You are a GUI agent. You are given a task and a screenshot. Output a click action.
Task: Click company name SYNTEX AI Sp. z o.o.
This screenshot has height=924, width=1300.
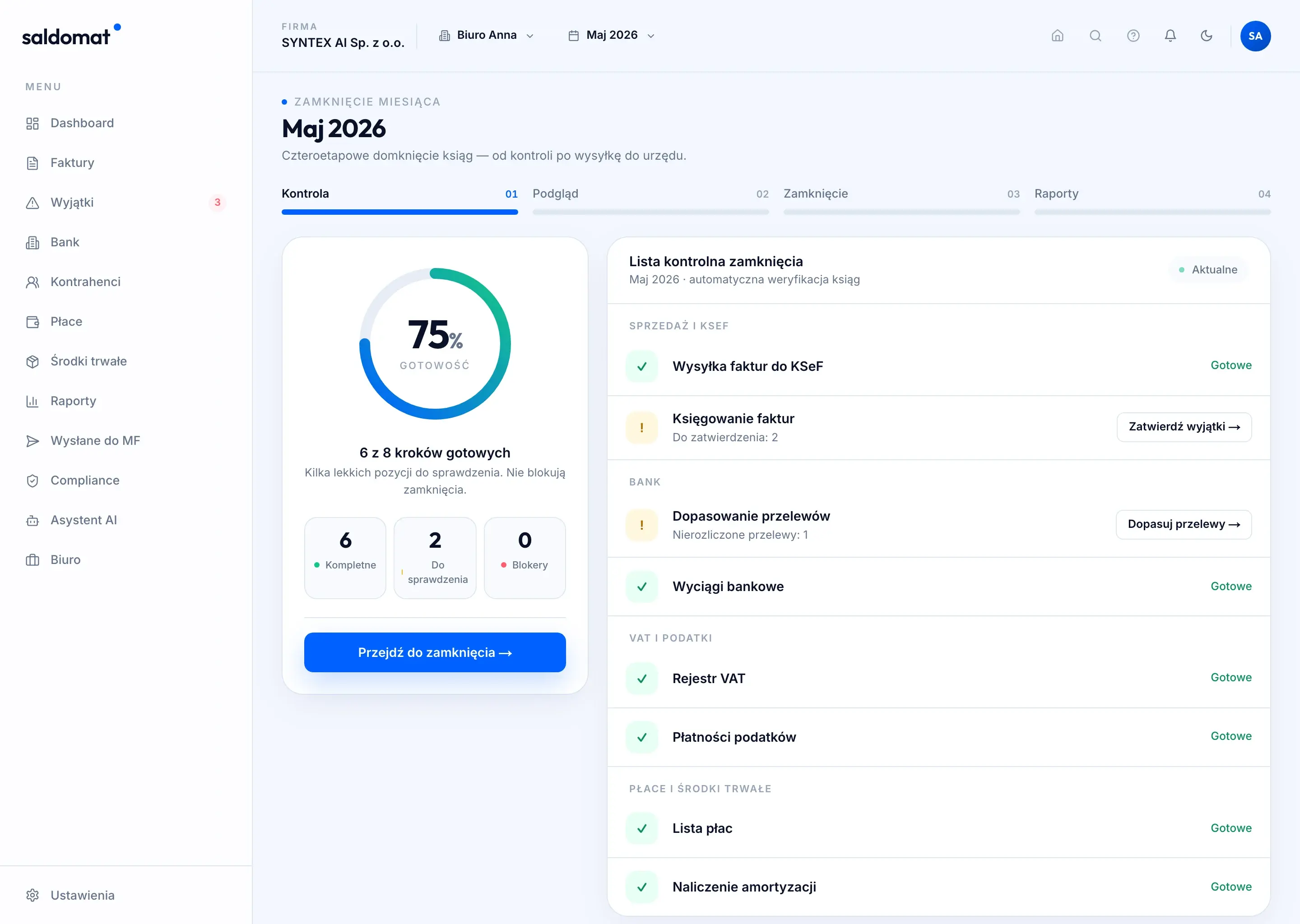pyautogui.click(x=343, y=43)
